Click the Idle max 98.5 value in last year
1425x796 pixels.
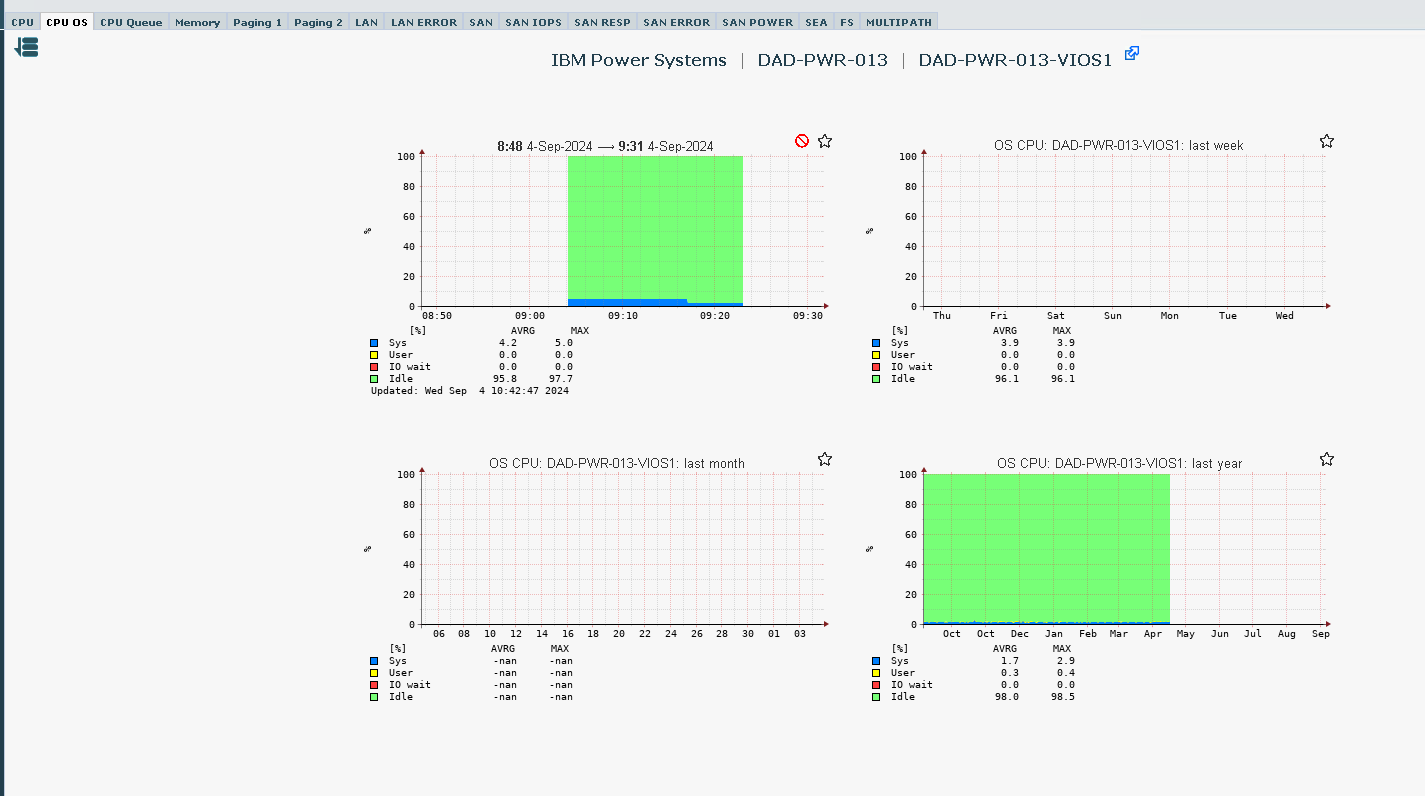[1065, 697]
